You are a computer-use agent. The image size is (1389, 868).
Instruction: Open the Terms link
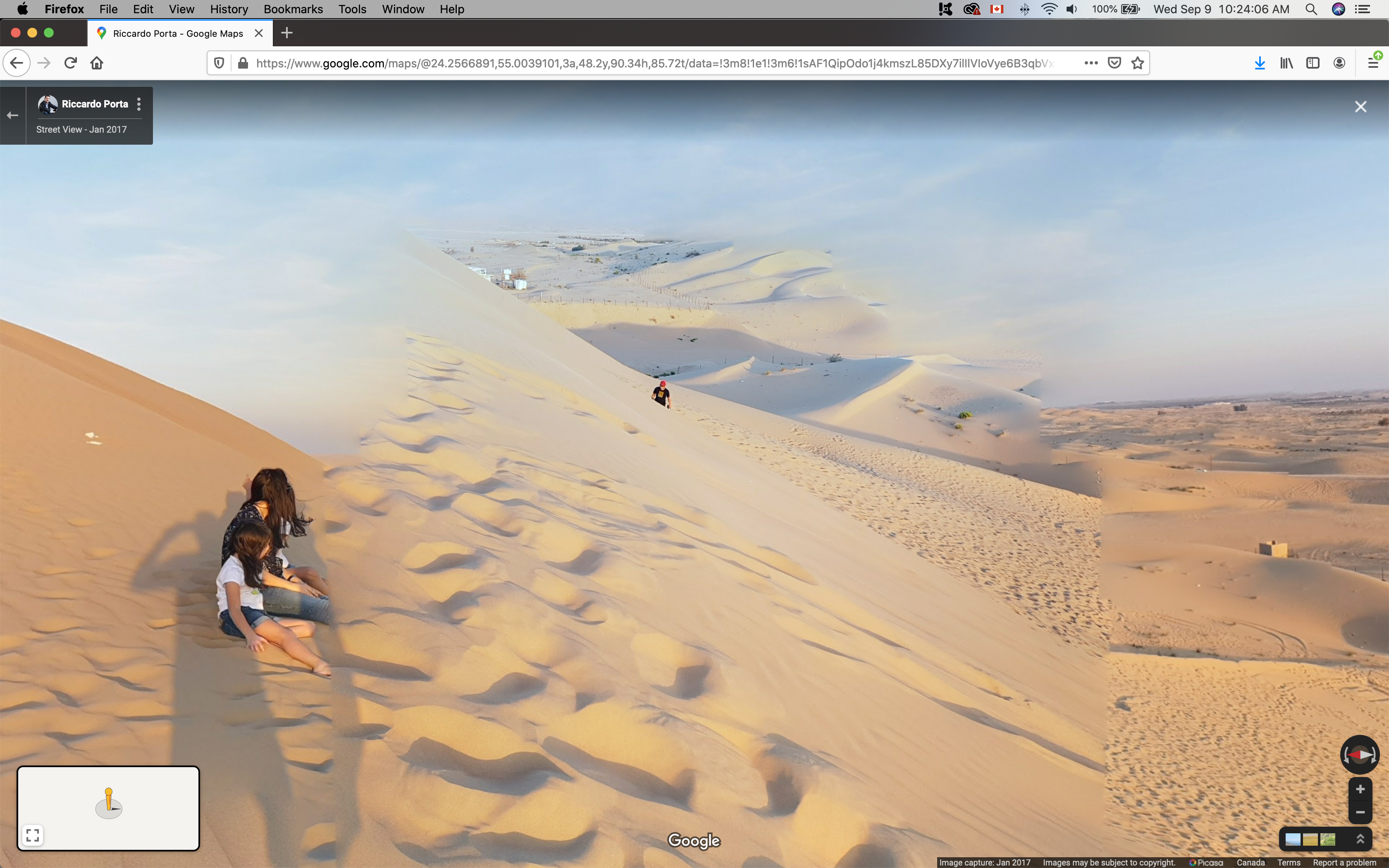(x=1289, y=862)
